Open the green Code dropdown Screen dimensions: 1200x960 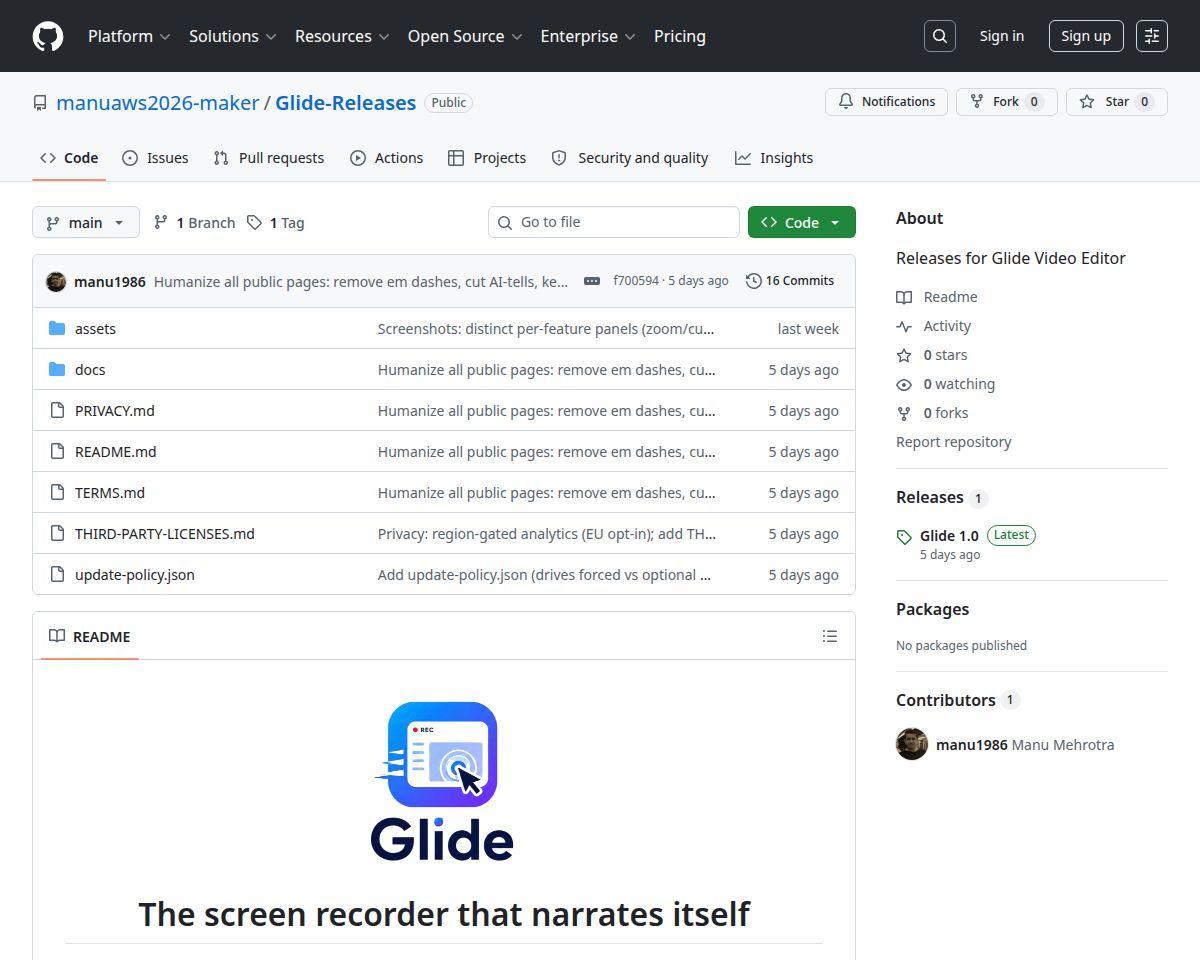(x=801, y=222)
